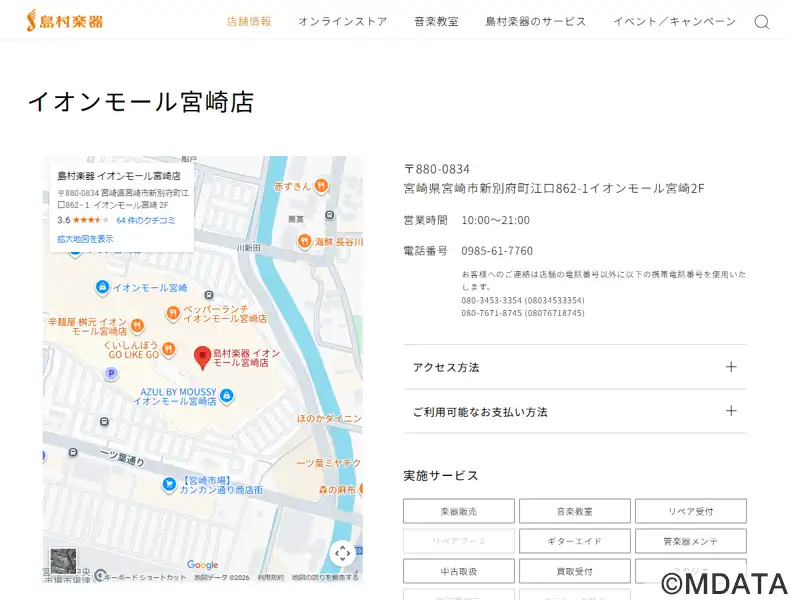
Task: Open the 64 件のクチコミ reviews link
Action: [146, 220]
